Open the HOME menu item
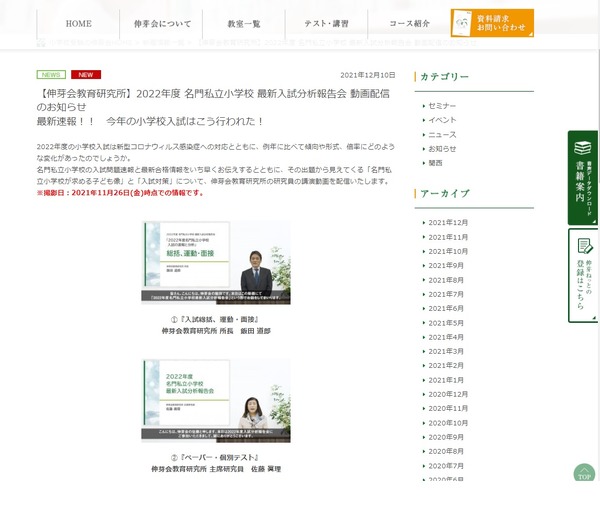This screenshot has height=517, width=600. click(78, 23)
